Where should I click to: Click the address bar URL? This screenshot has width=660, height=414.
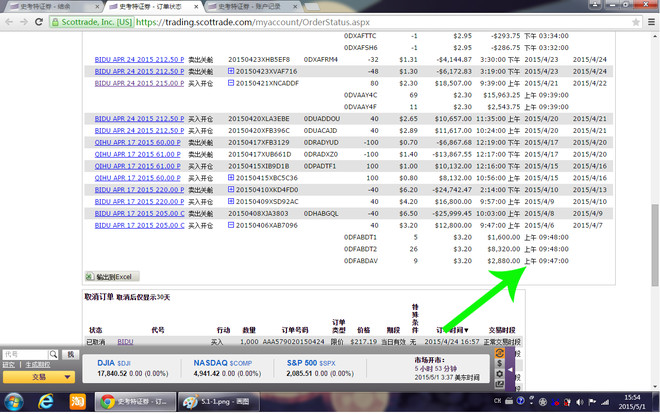click(x=253, y=22)
